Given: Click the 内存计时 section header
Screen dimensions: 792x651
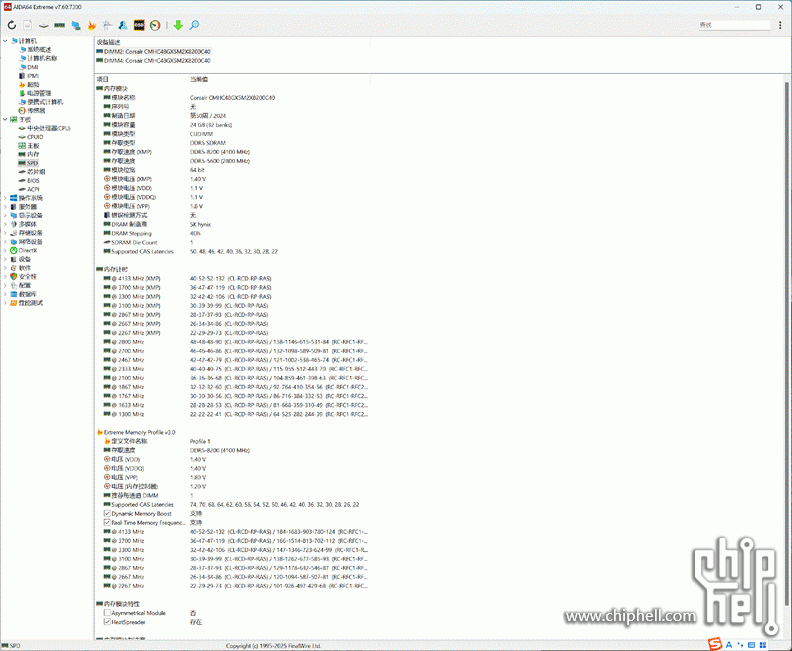Looking at the screenshot, I should [x=116, y=270].
